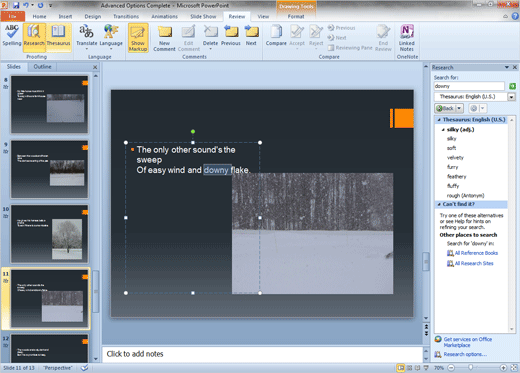This screenshot has height=373, width=520.
Task: Open the Transitions ribbon tab
Action: point(126,16)
